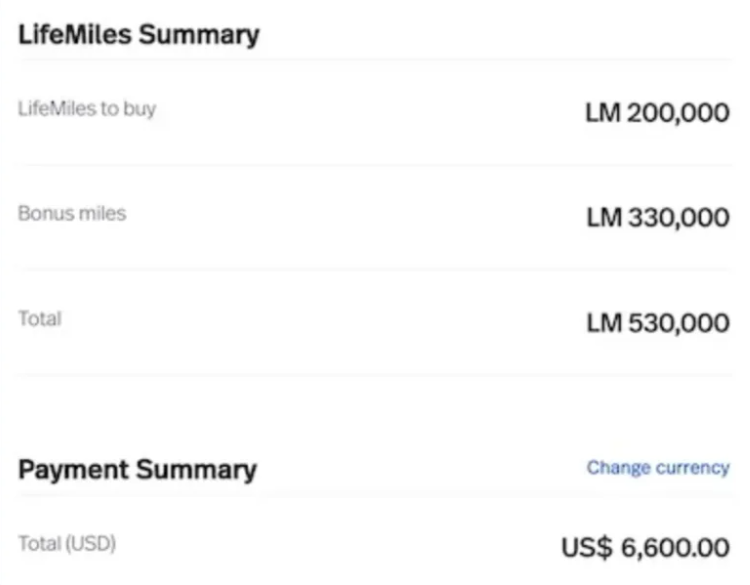The image size is (750, 585).
Task: Click the divider below LifeMiles to buy row
Action: pyautogui.click(x=374, y=165)
